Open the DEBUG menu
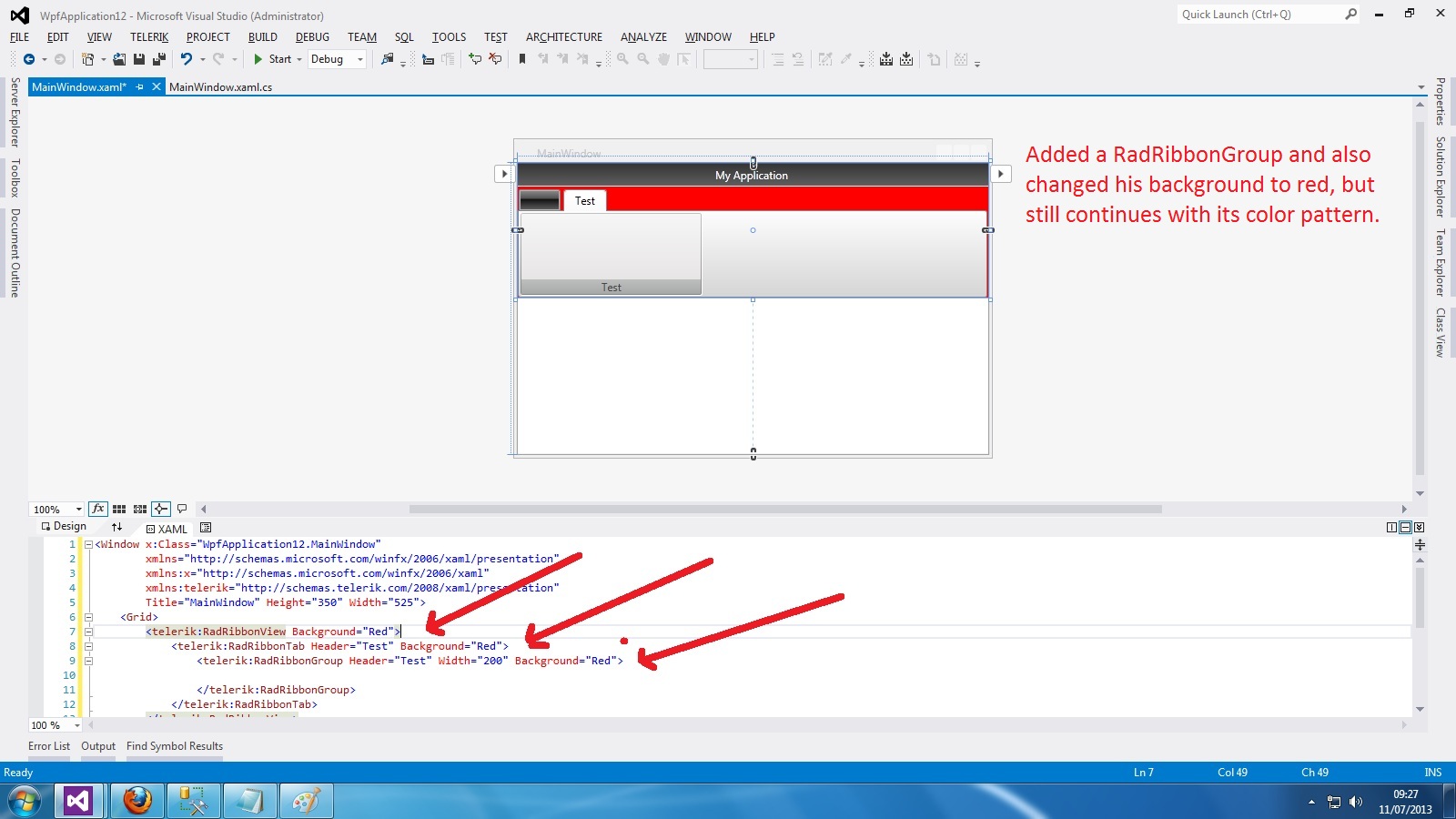This screenshot has height=819, width=1456. tap(312, 37)
